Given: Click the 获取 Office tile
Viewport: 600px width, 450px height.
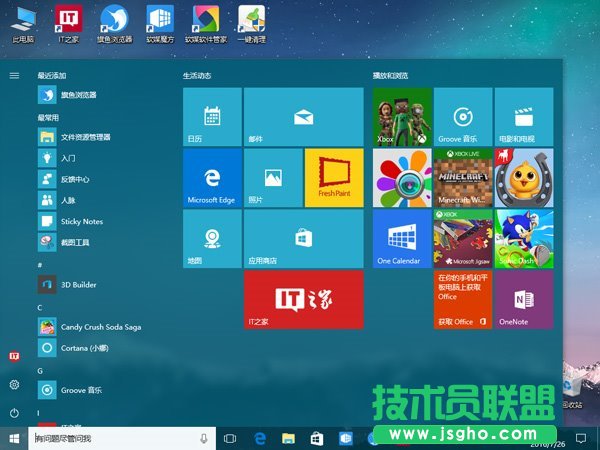Looking at the screenshot, I should [x=463, y=299].
